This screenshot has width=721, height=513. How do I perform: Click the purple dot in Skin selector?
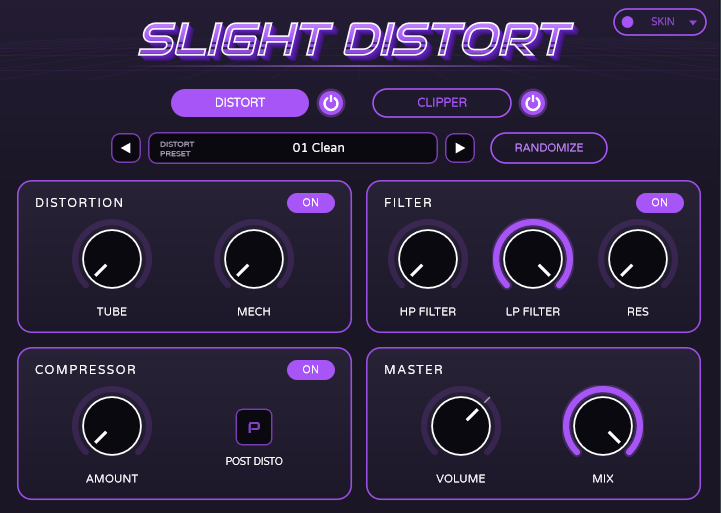point(627,22)
